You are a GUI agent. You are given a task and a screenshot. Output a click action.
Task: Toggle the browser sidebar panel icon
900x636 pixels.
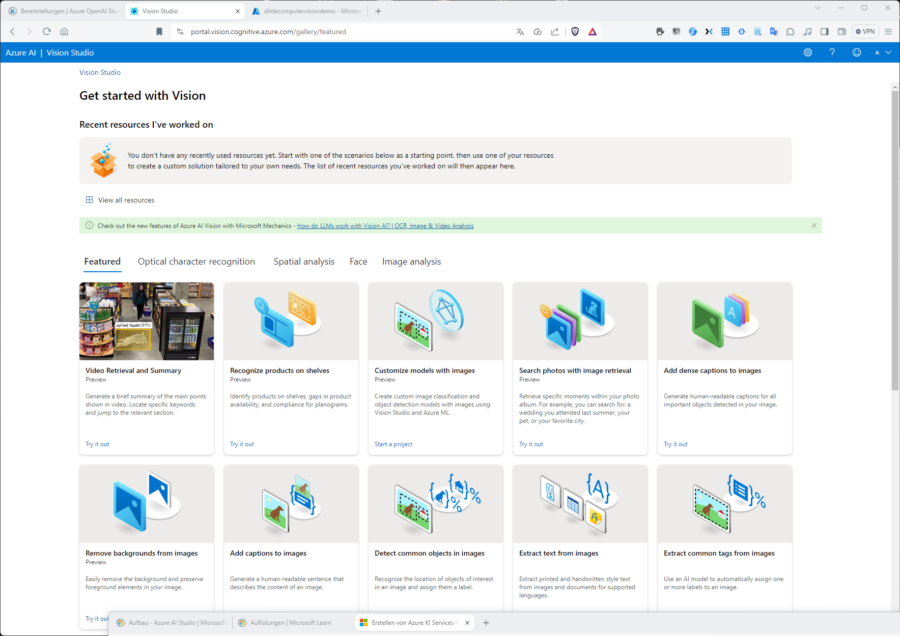(824, 31)
